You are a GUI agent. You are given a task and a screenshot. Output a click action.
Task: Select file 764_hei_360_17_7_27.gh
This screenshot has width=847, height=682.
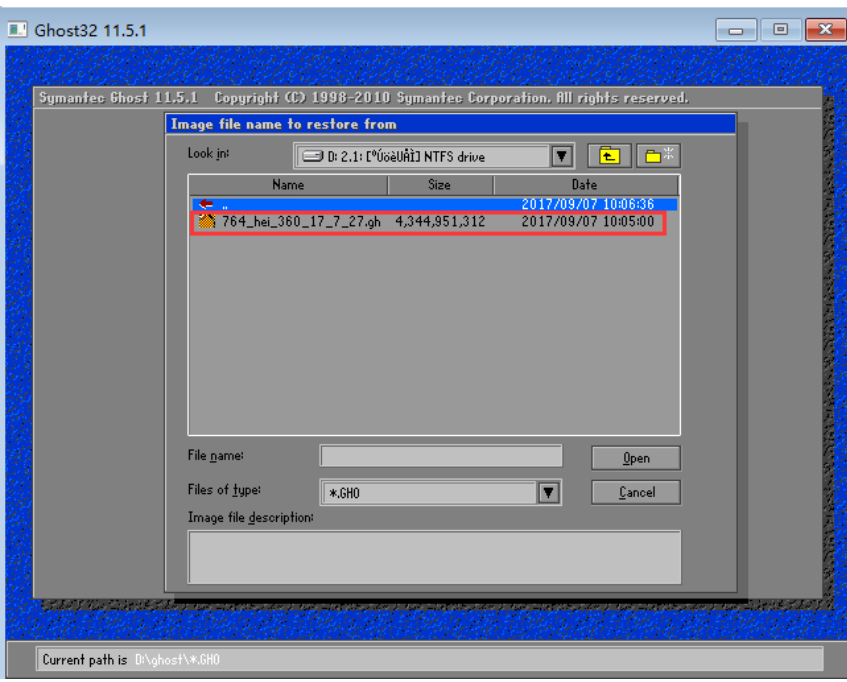[x=301, y=221]
